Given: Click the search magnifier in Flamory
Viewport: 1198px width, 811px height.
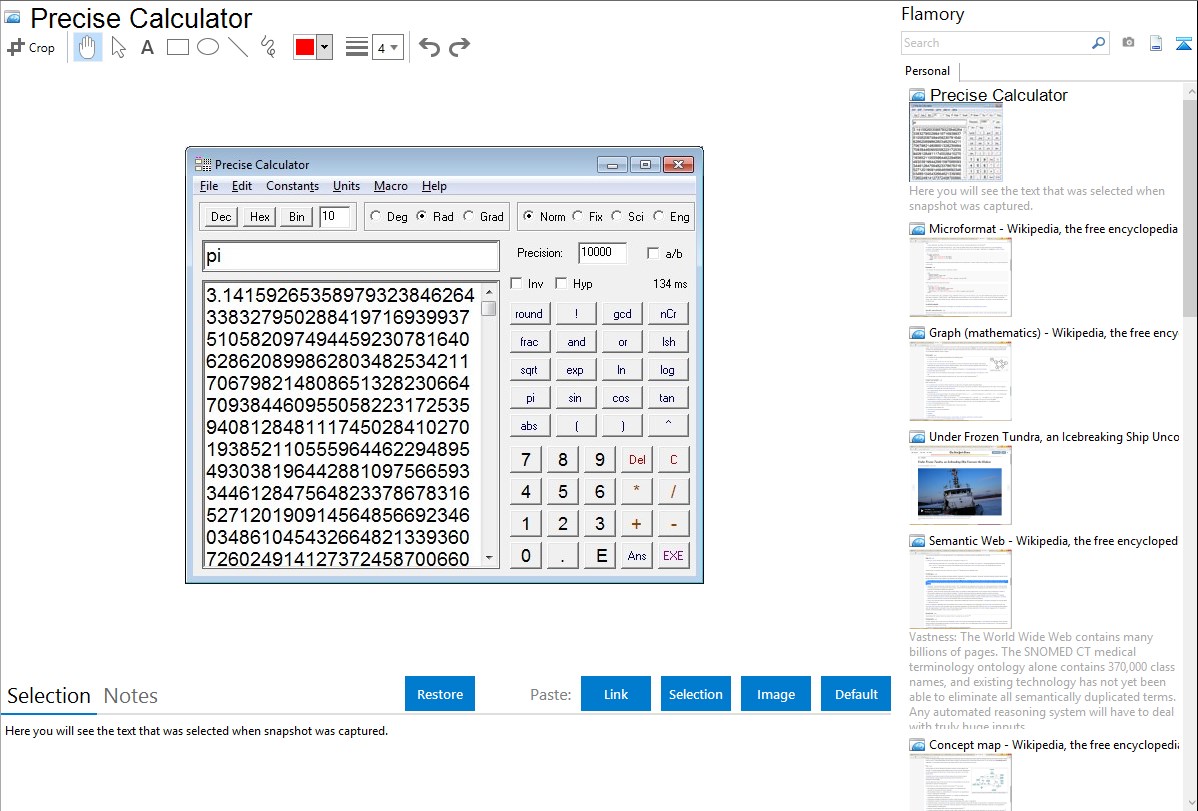Looking at the screenshot, I should (x=1098, y=43).
